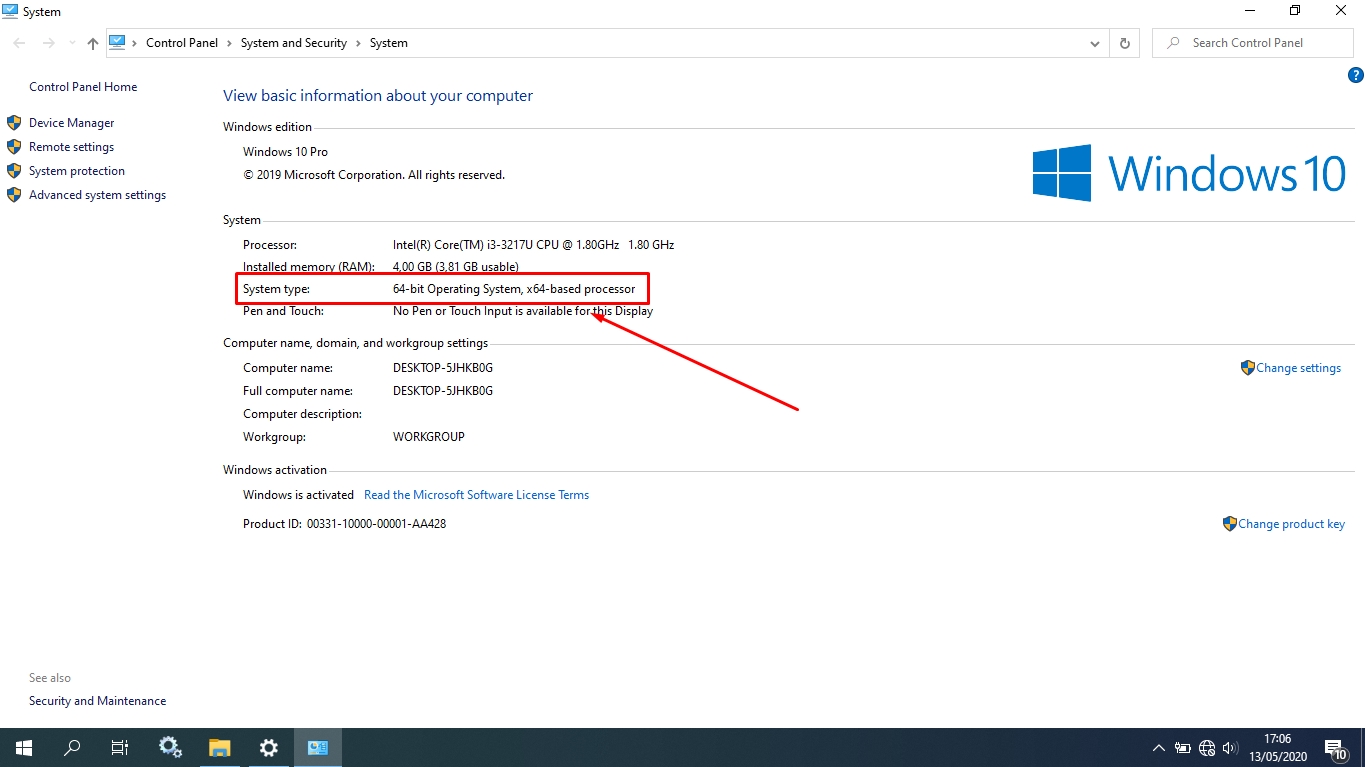Click the processor value 'Intel(R) Core(TM) i3-3217U'
1365x767 pixels.
[533, 245]
